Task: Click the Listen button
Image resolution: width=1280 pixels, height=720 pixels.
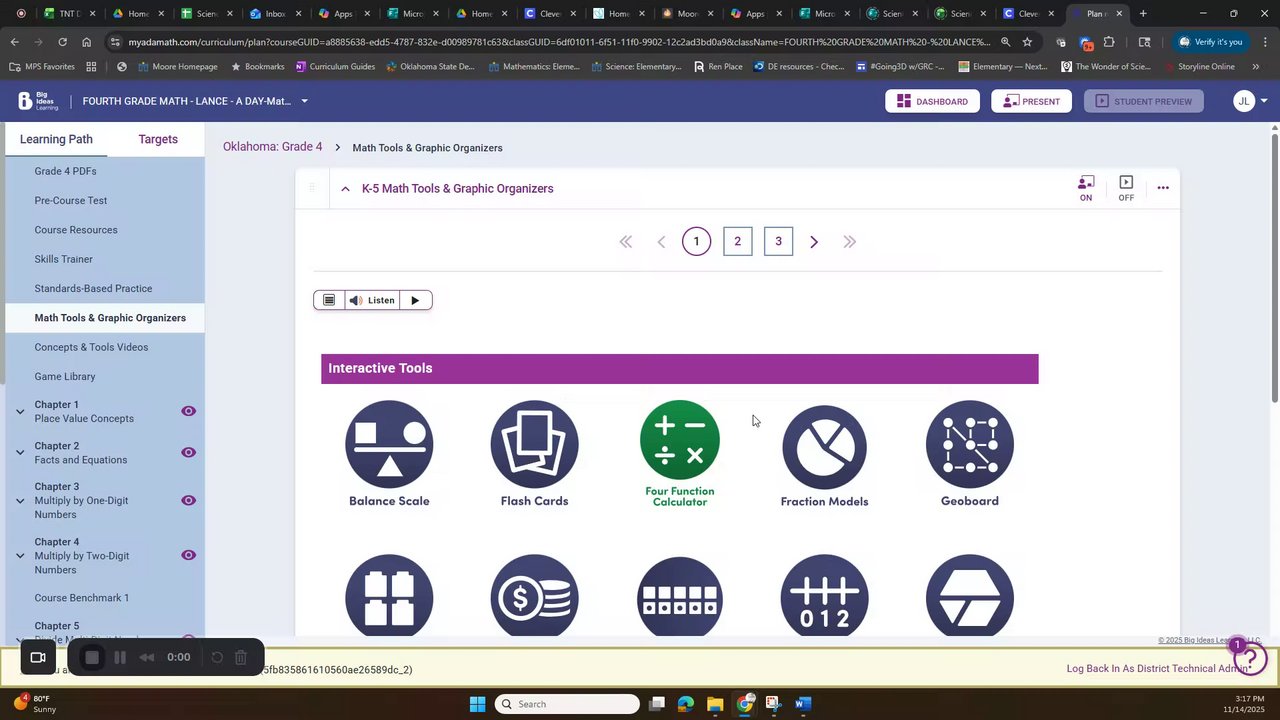Action: 372,300
